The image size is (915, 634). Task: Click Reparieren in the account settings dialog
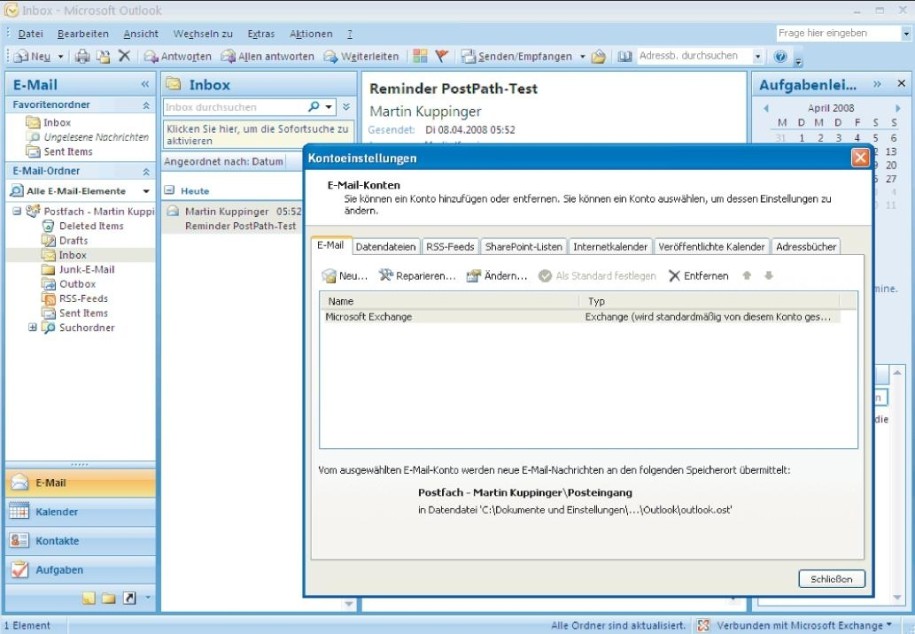pyautogui.click(x=411, y=276)
